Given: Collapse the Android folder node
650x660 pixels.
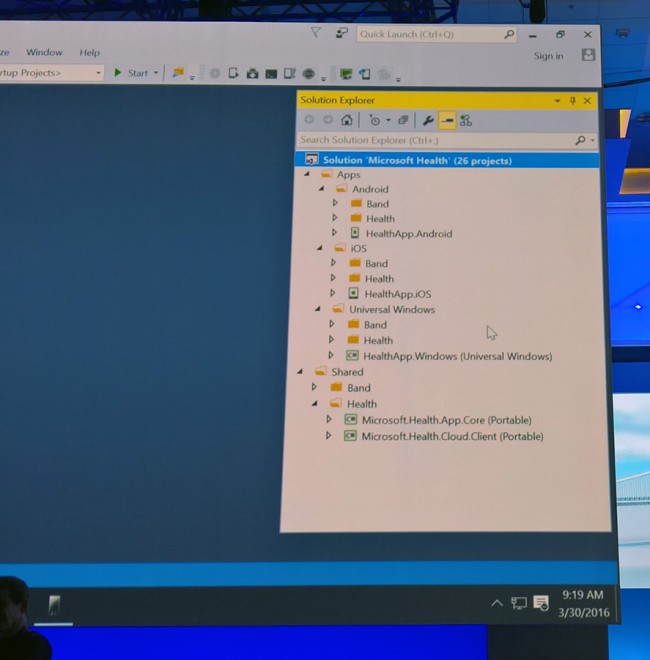Looking at the screenshot, I should point(322,189).
